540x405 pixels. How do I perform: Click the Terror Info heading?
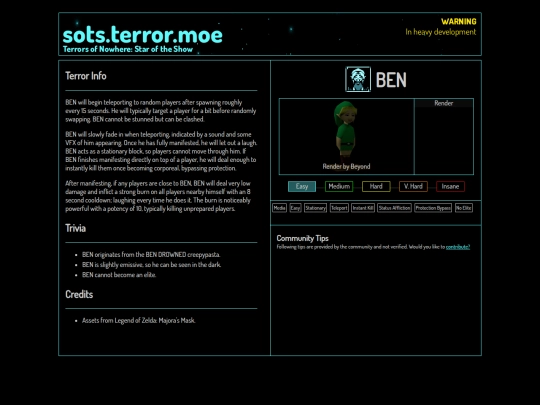tap(86, 76)
